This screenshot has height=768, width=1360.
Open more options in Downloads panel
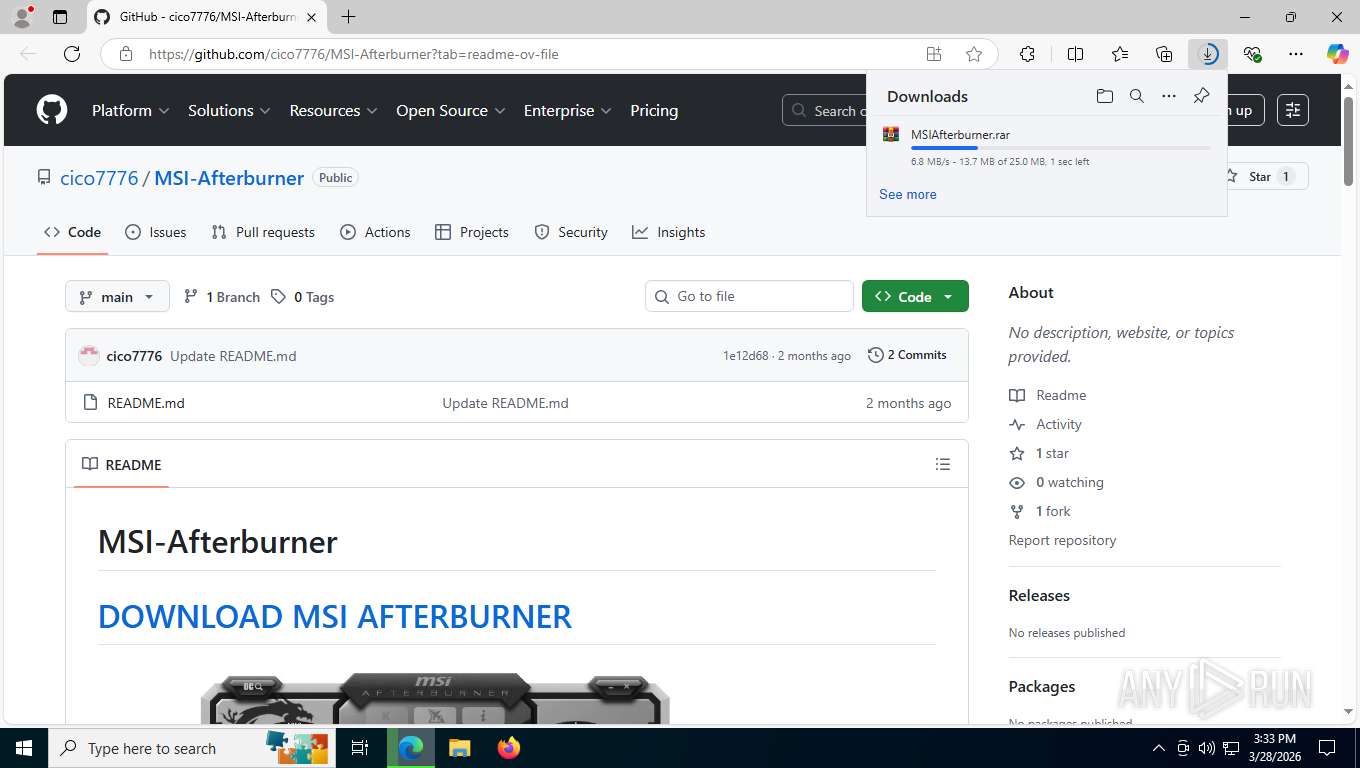coord(1168,96)
